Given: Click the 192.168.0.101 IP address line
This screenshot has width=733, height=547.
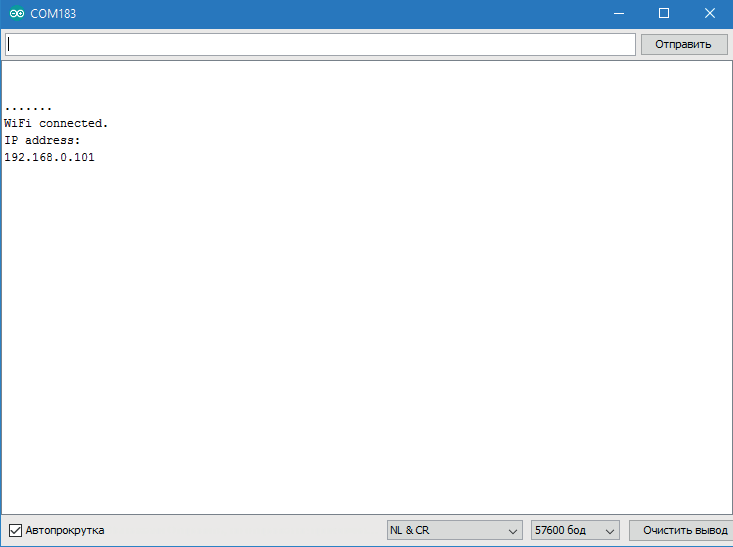Looking at the screenshot, I should click(50, 157).
